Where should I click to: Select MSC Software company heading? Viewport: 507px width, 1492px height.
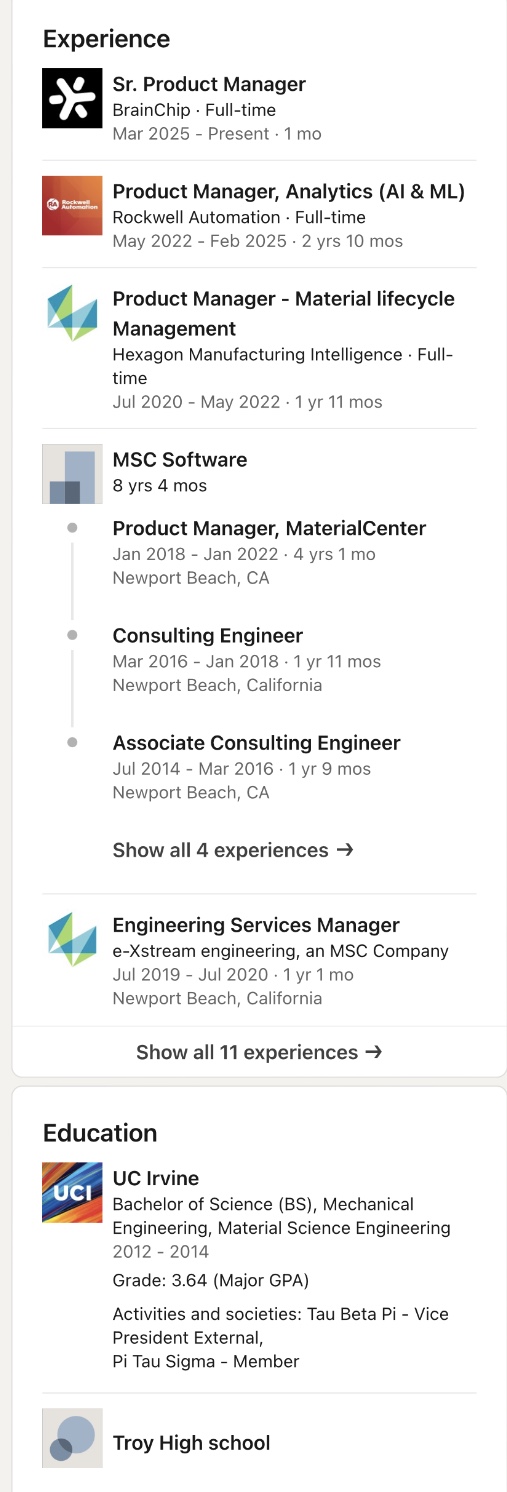[180, 459]
